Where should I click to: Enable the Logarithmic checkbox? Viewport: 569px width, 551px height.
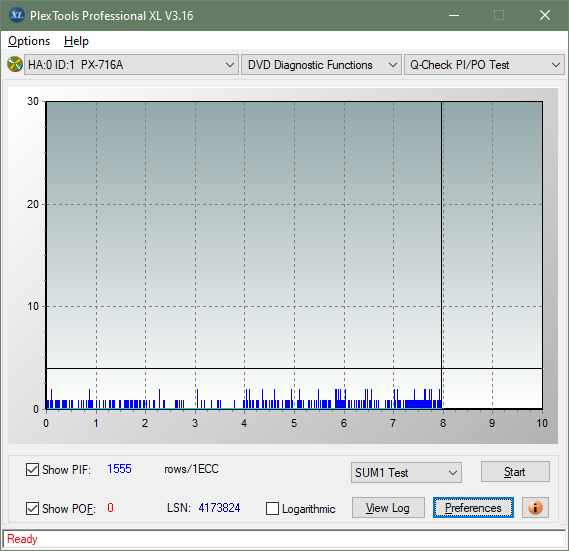pos(272,509)
